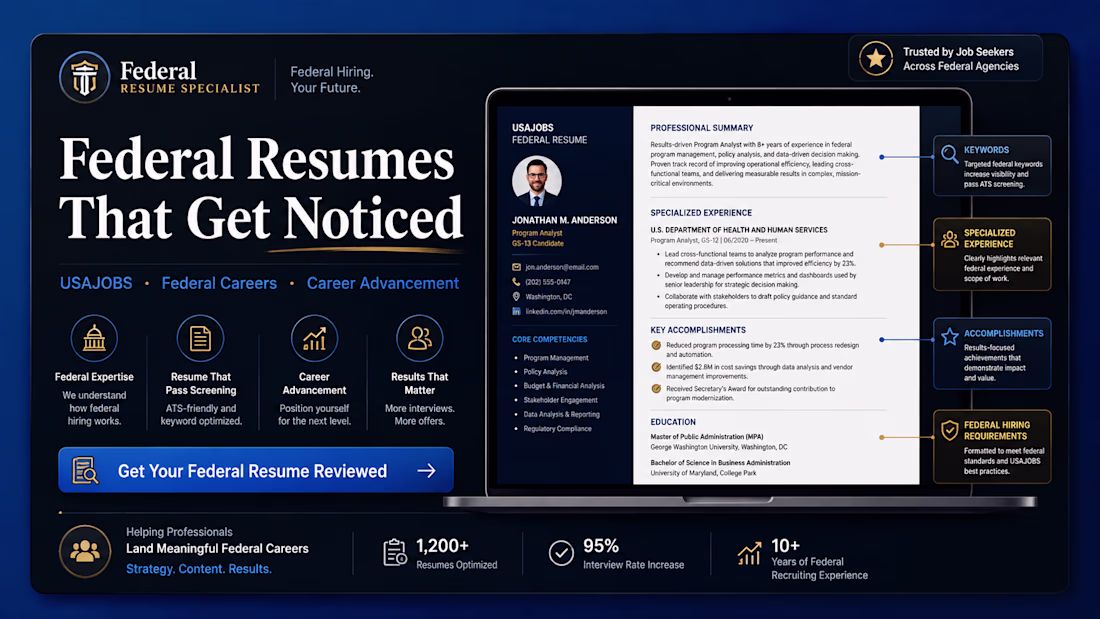Click the email envelope icon in the resume
Viewport: 1100px width, 619px height.
tap(516, 267)
